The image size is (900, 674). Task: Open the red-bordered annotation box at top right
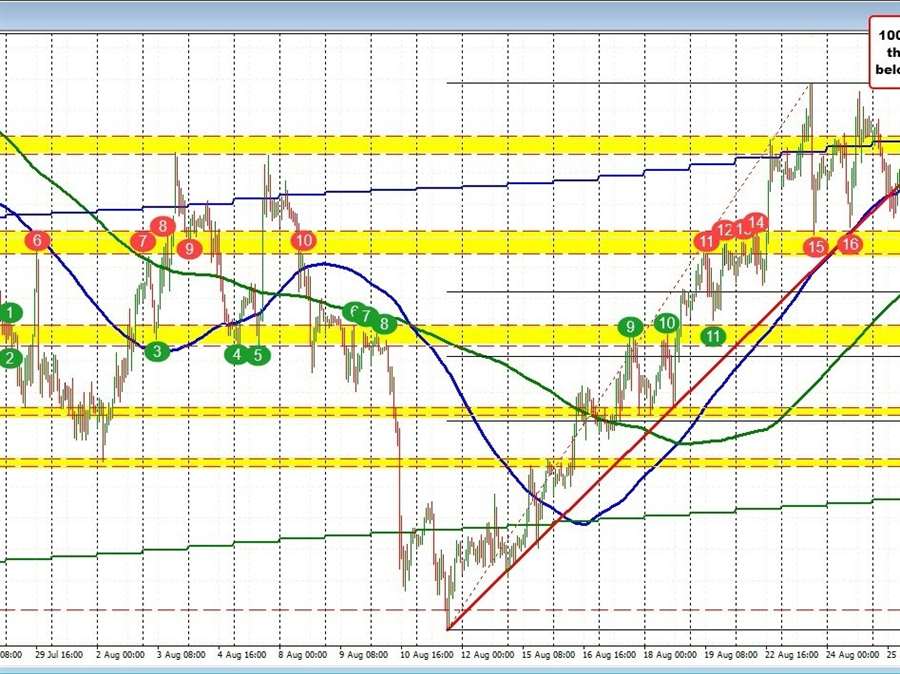(884, 52)
